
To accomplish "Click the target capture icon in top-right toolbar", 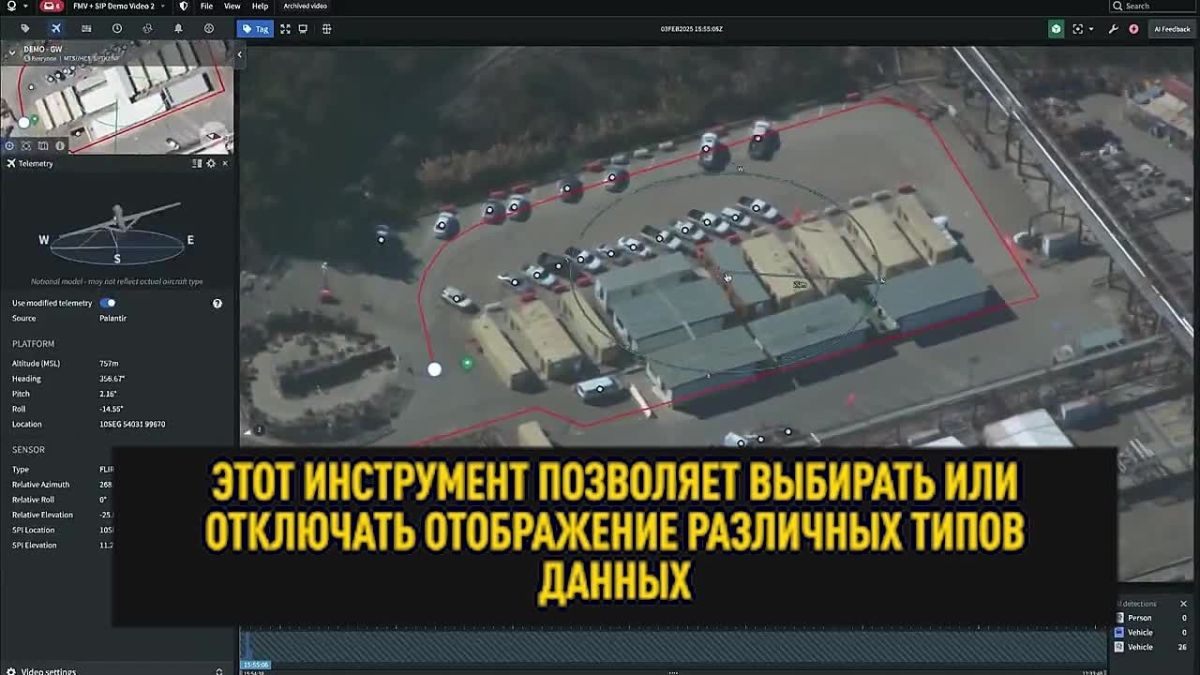I will (1078, 29).
